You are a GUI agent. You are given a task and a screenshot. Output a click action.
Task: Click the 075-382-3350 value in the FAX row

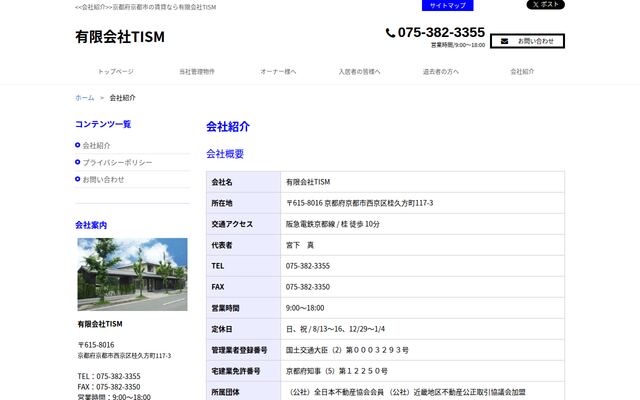point(308,287)
